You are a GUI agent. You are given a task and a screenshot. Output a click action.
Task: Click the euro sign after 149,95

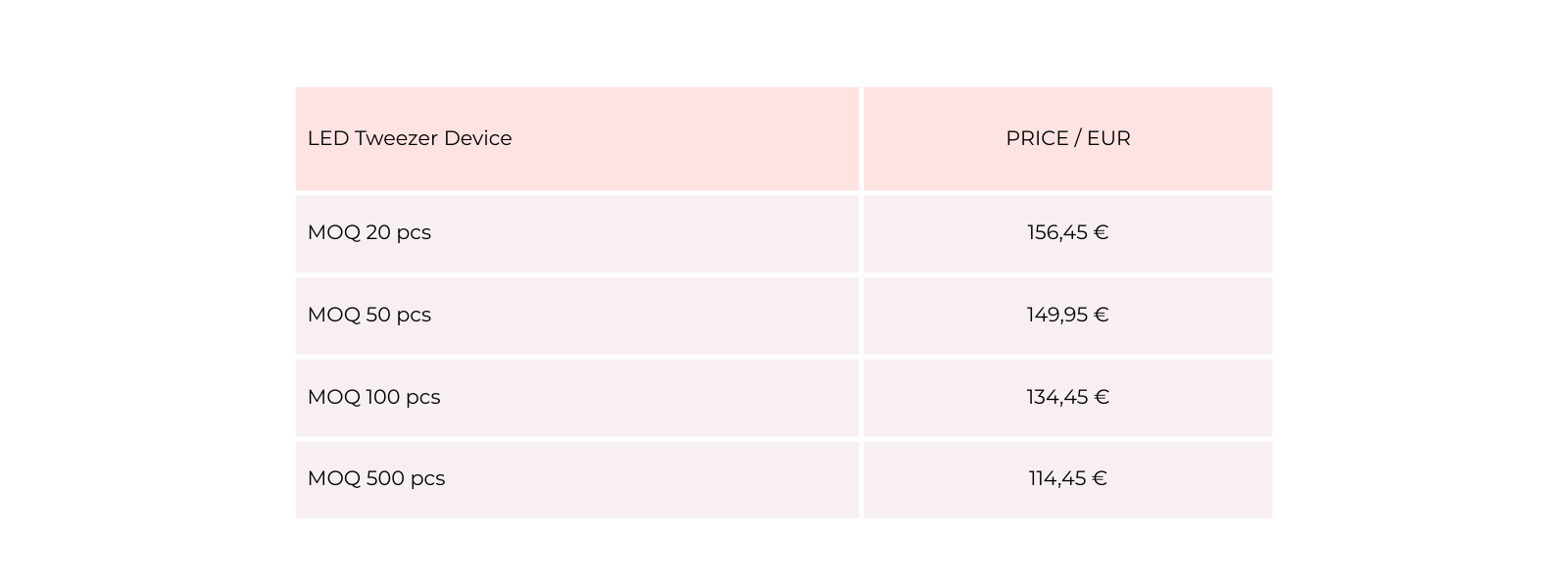click(x=1101, y=315)
